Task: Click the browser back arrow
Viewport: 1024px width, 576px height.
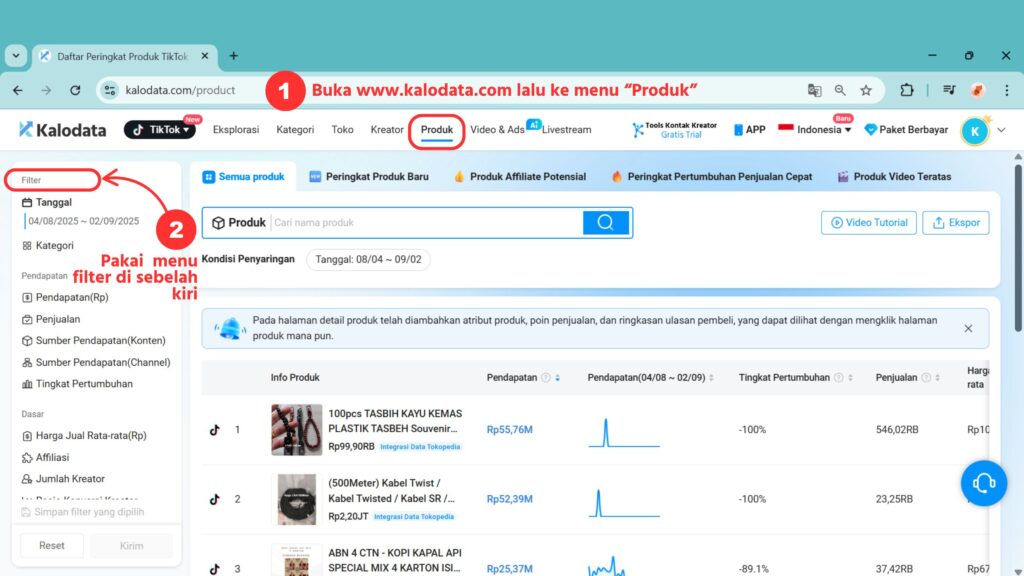Action: (x=18, y=90)
